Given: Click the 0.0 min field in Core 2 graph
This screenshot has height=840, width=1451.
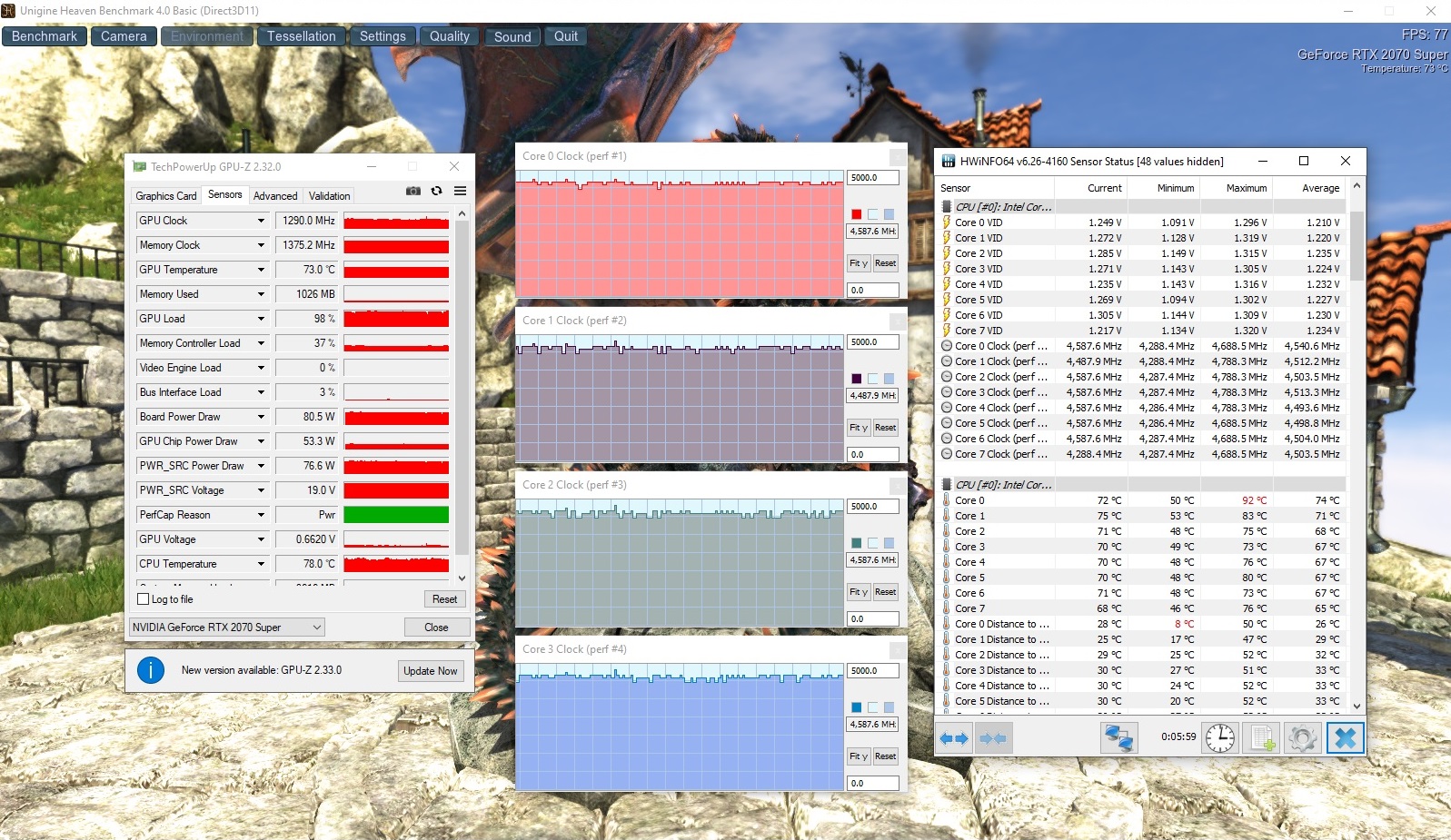Looking at the screenshot, I should tap(873, 619).
